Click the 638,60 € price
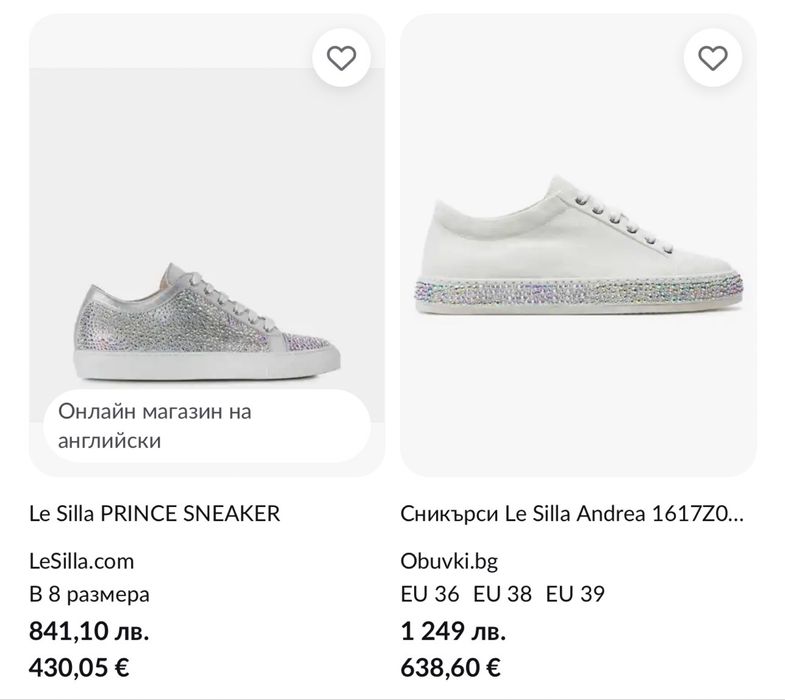 coord(450,666)
